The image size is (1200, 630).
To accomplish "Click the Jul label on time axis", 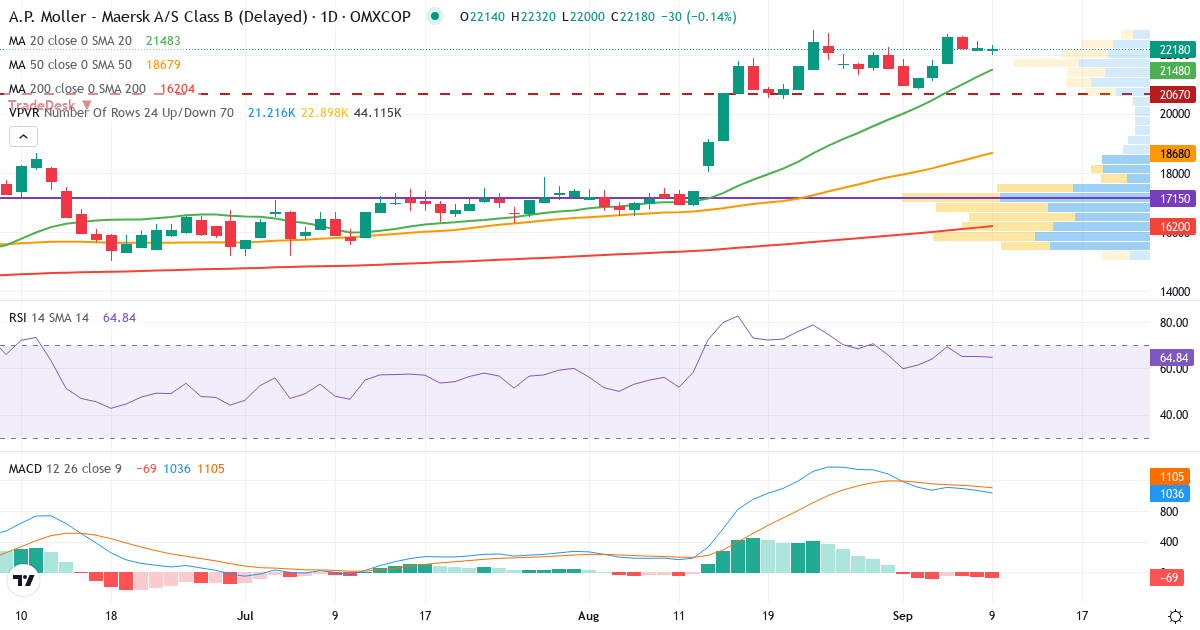I will click(243, 615).
